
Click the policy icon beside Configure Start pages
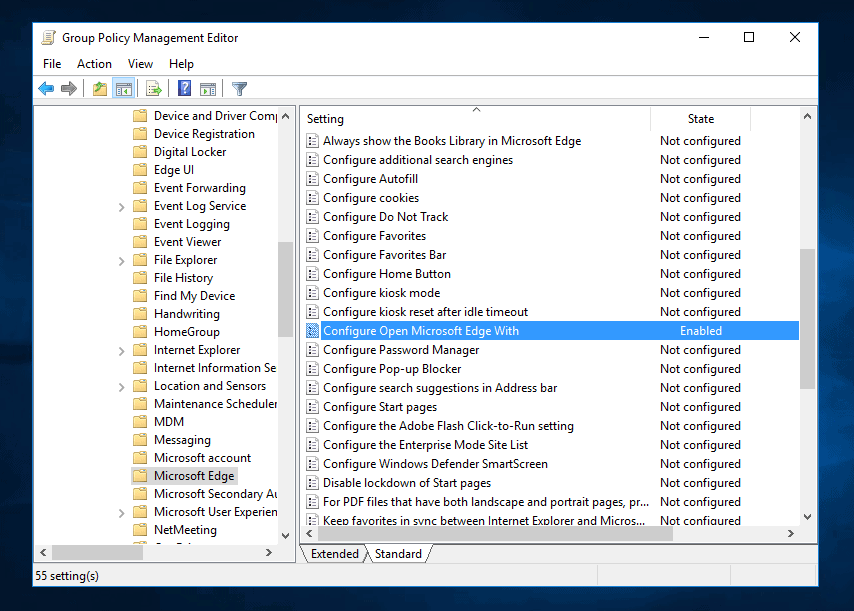[x=312, y=407]
